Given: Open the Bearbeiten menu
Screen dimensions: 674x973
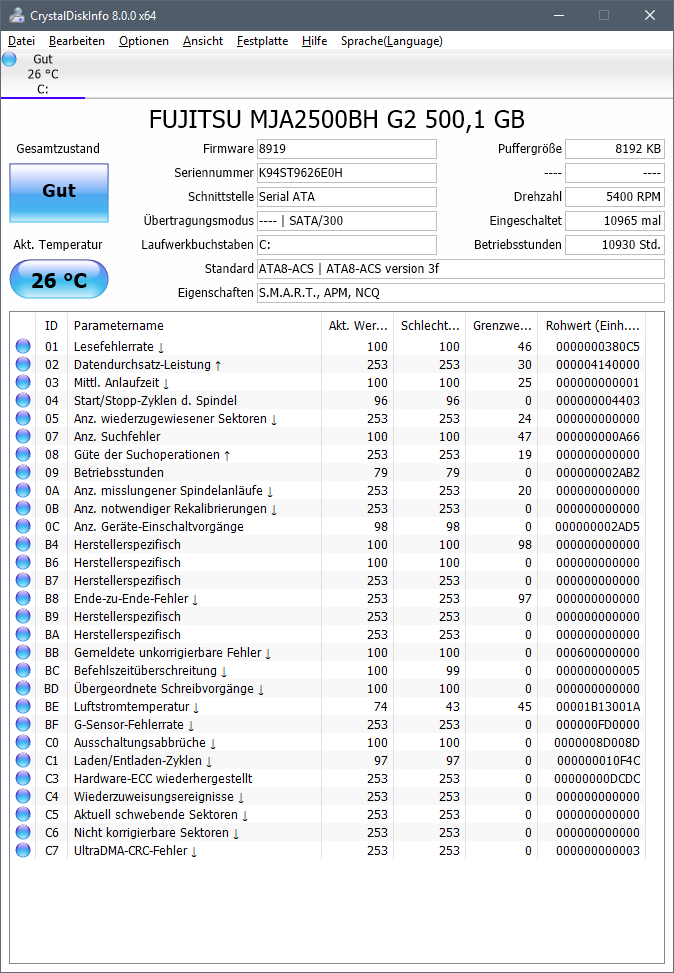Looking at the screenshot, I should (x=77, y=41).
